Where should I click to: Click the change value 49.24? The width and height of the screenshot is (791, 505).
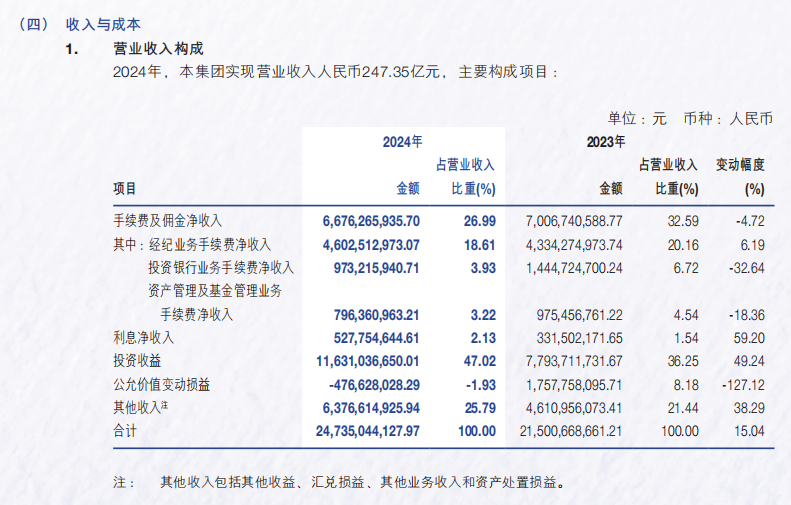pyautogui.click(x=750, y=361)
